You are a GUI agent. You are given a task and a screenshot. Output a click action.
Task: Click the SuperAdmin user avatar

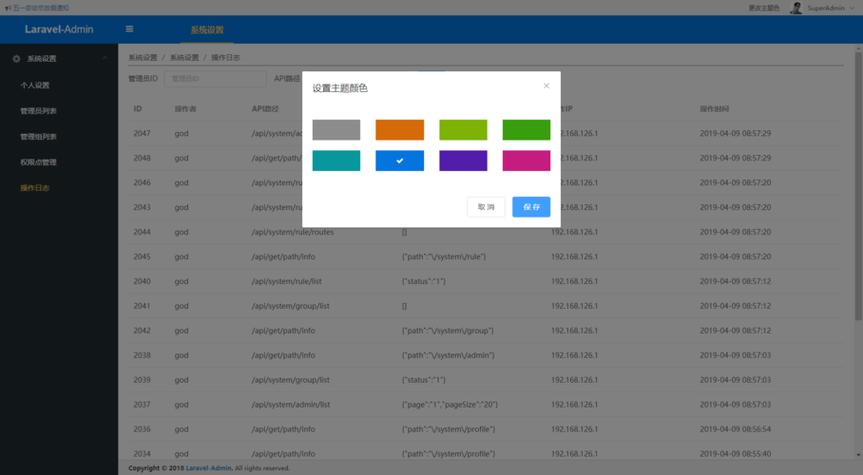795,8
